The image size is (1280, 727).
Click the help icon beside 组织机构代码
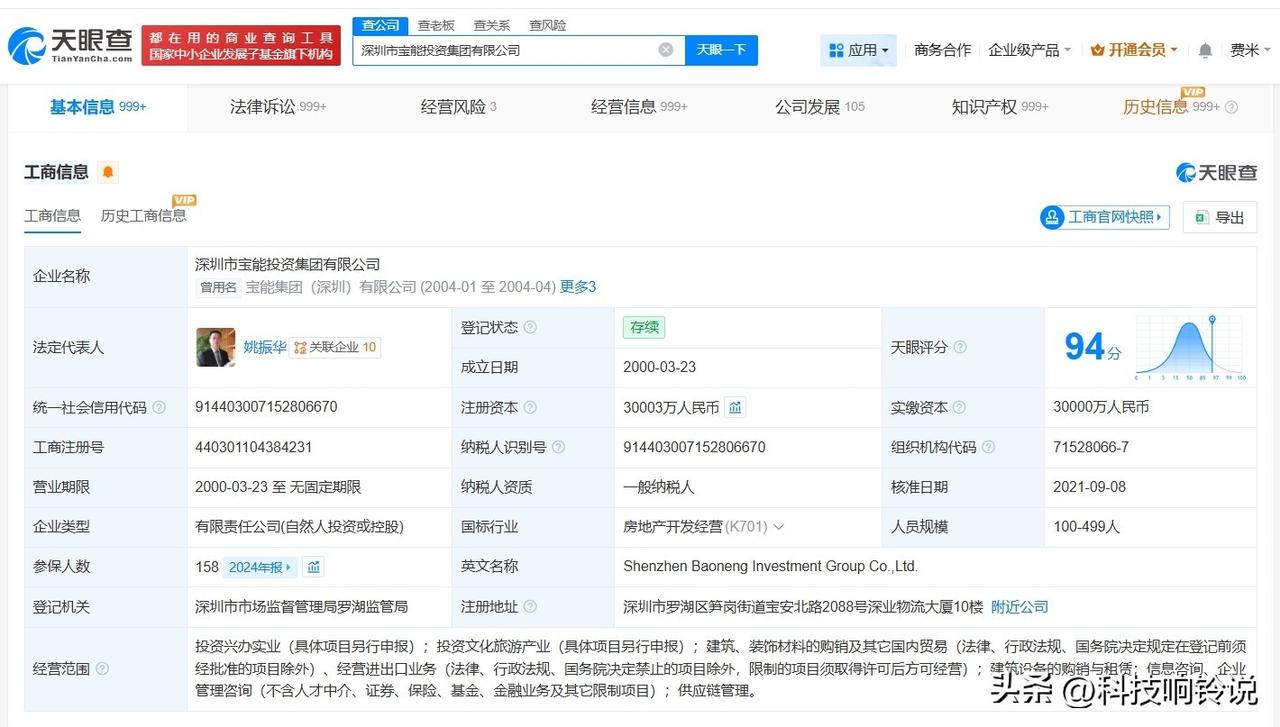click(987, 447)
